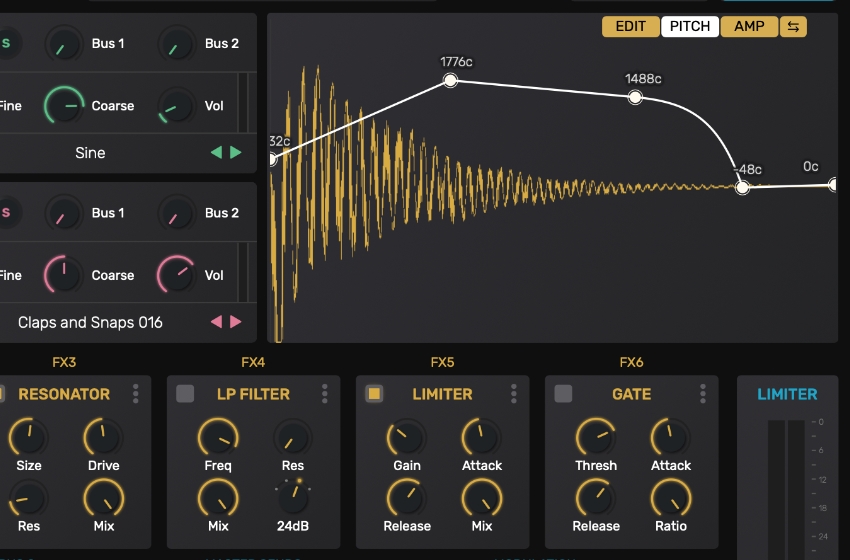Click the FX5 Limiter Mix knob
This screenshot has width=850, height=560.
[482, 498]
